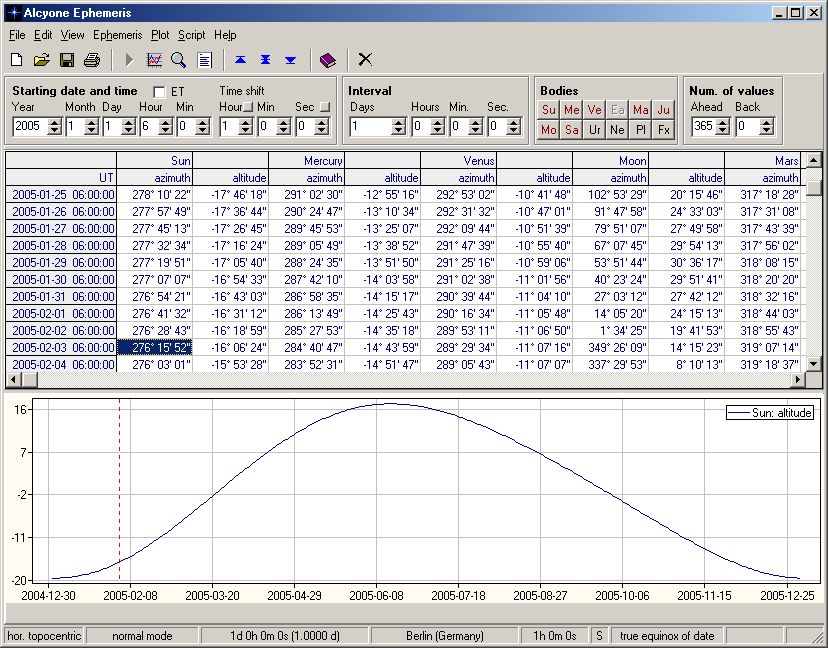
Task: Toggle the Ne (Neptune) body button
Action: (x=617, y=130)
